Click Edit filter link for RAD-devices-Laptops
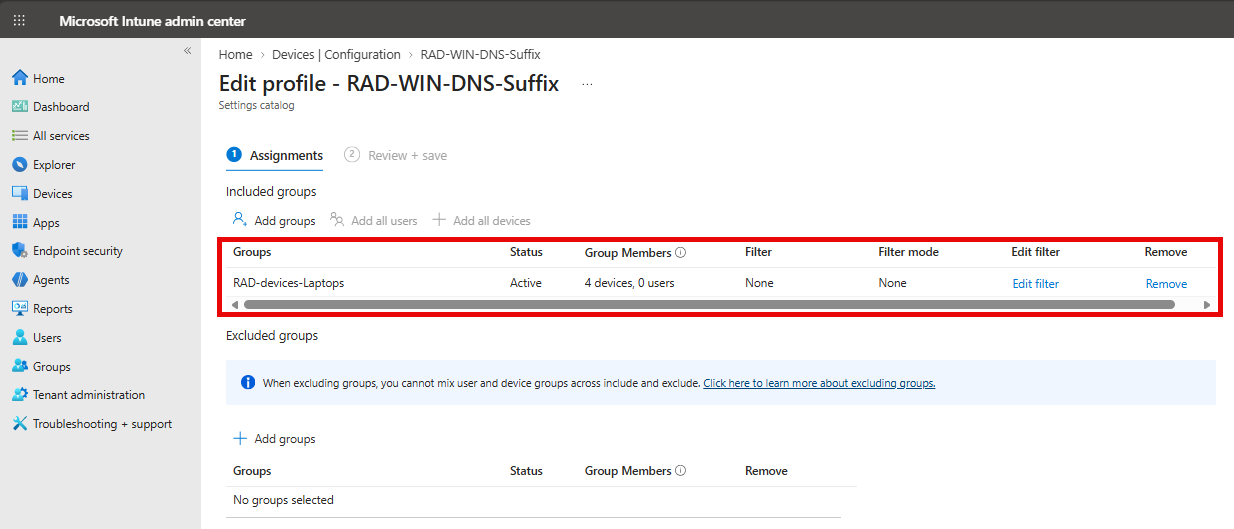 click(1036, 284)
